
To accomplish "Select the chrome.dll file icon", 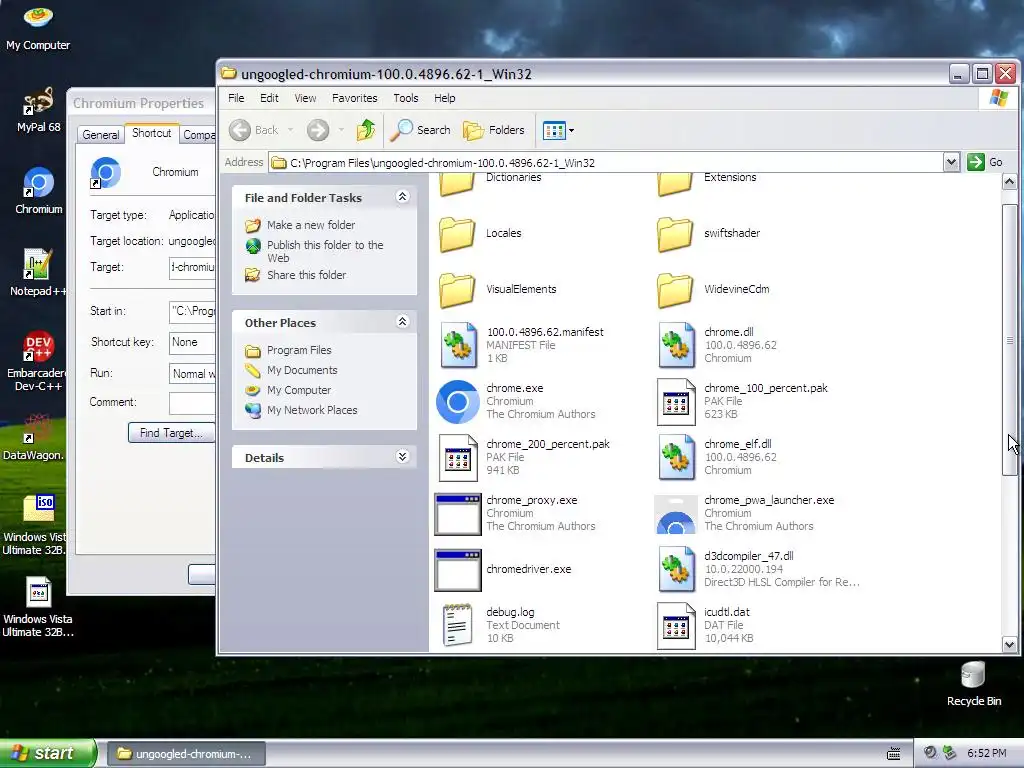I will tap(676, 345).
